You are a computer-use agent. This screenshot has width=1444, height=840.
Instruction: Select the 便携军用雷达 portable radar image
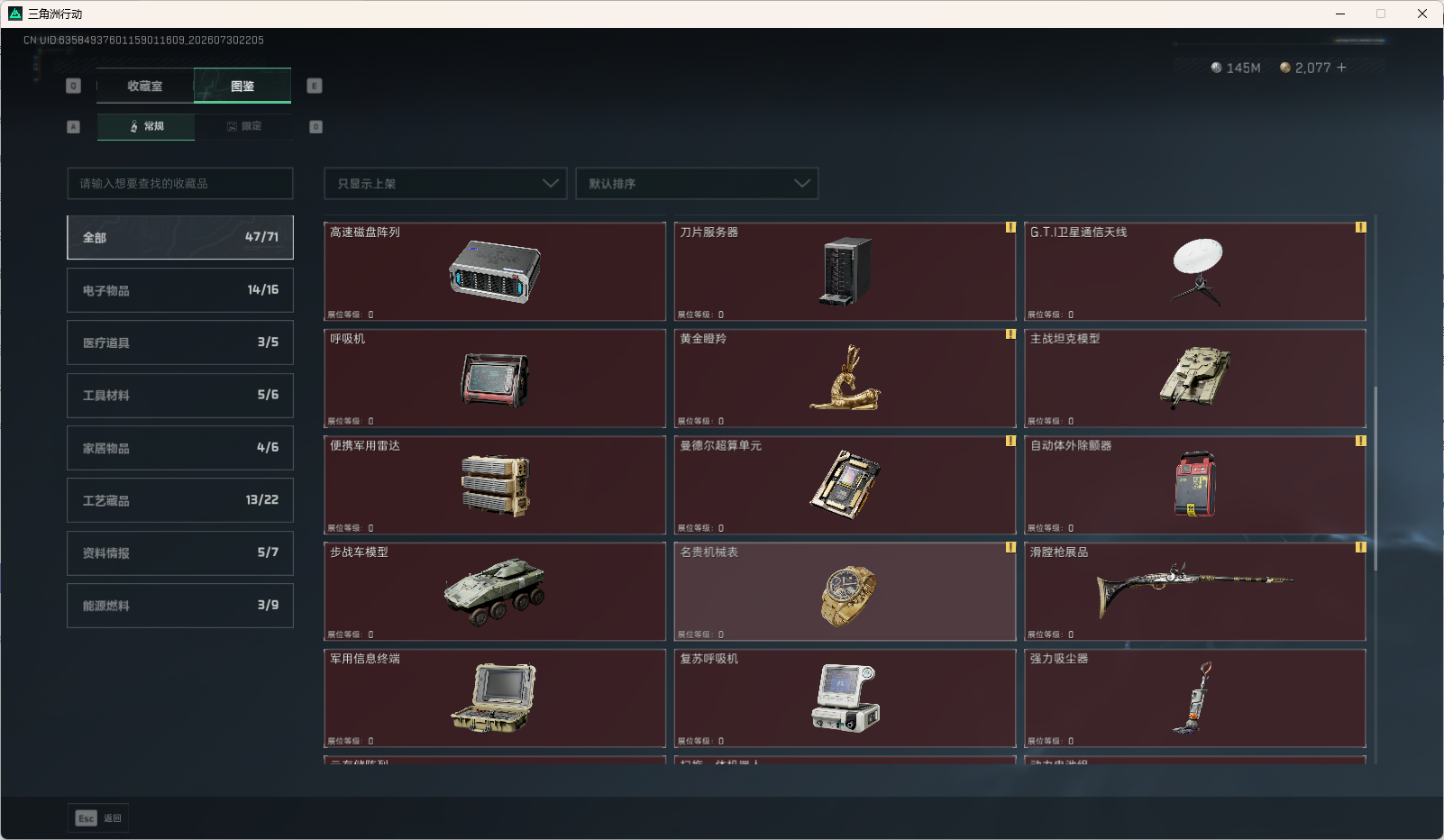(x=495, y=486)
